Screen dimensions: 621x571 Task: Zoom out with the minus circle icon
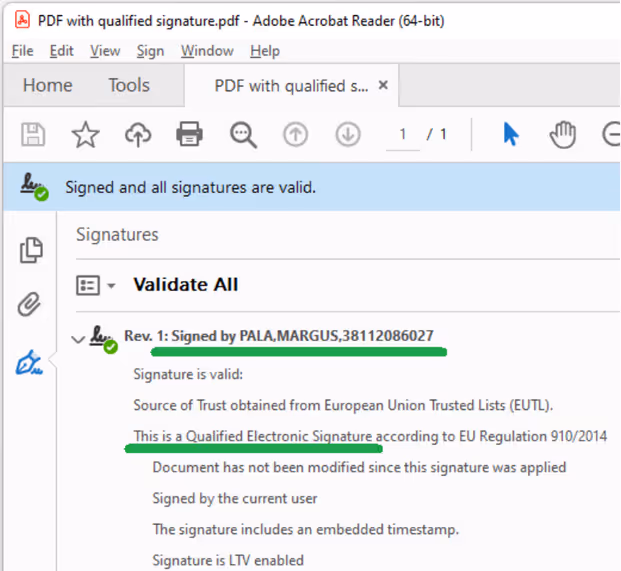pos(612,134)
